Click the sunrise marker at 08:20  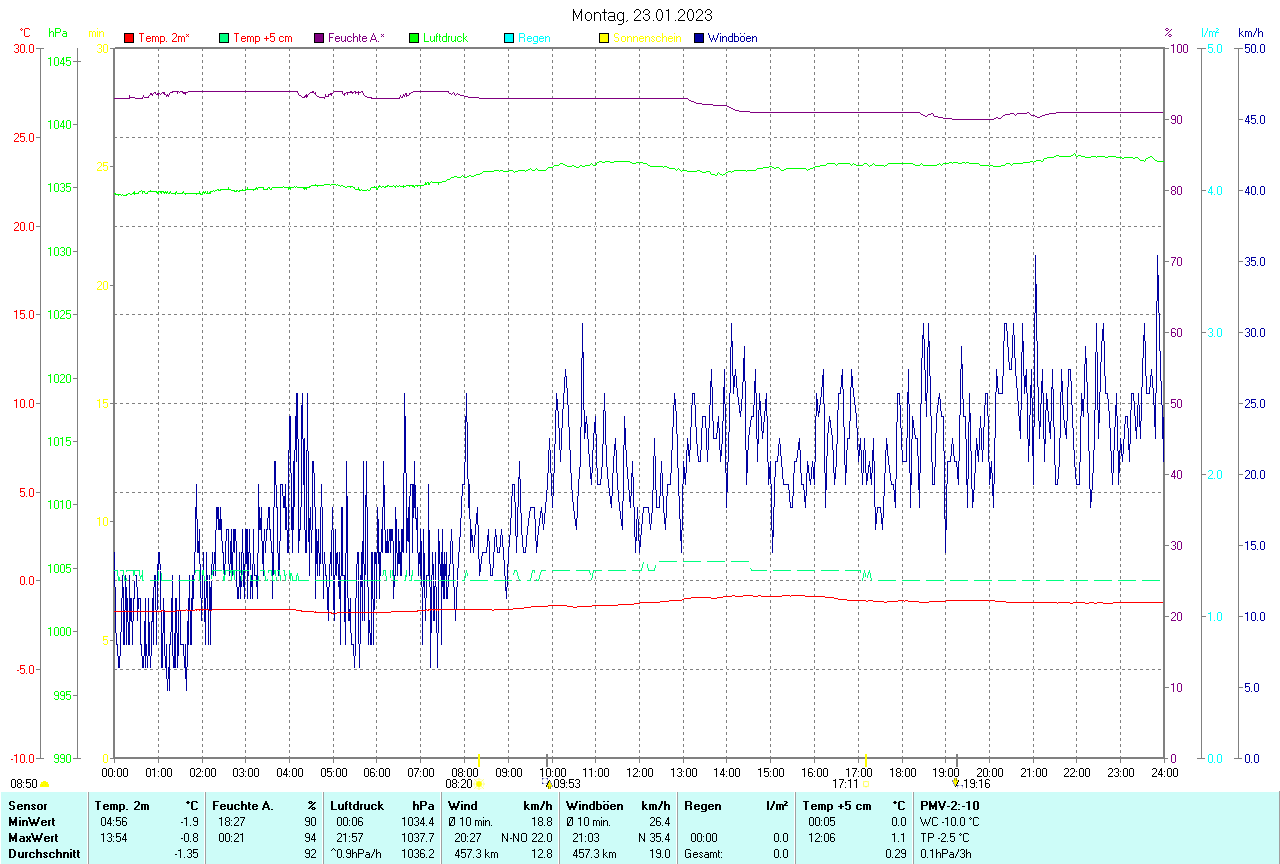coord(479,784)
